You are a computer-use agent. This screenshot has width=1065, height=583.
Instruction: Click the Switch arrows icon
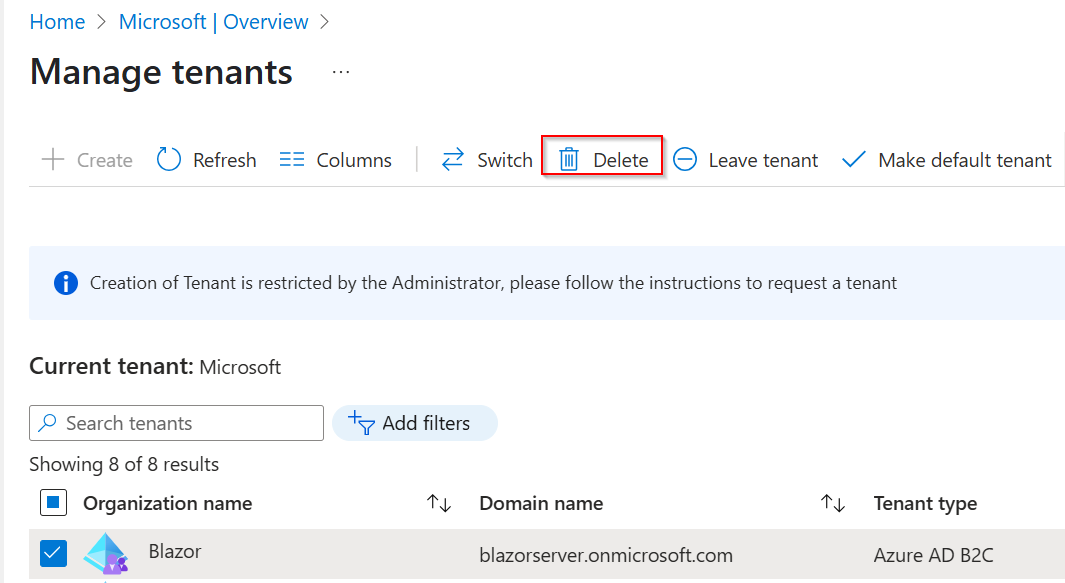tap(452, 160)
